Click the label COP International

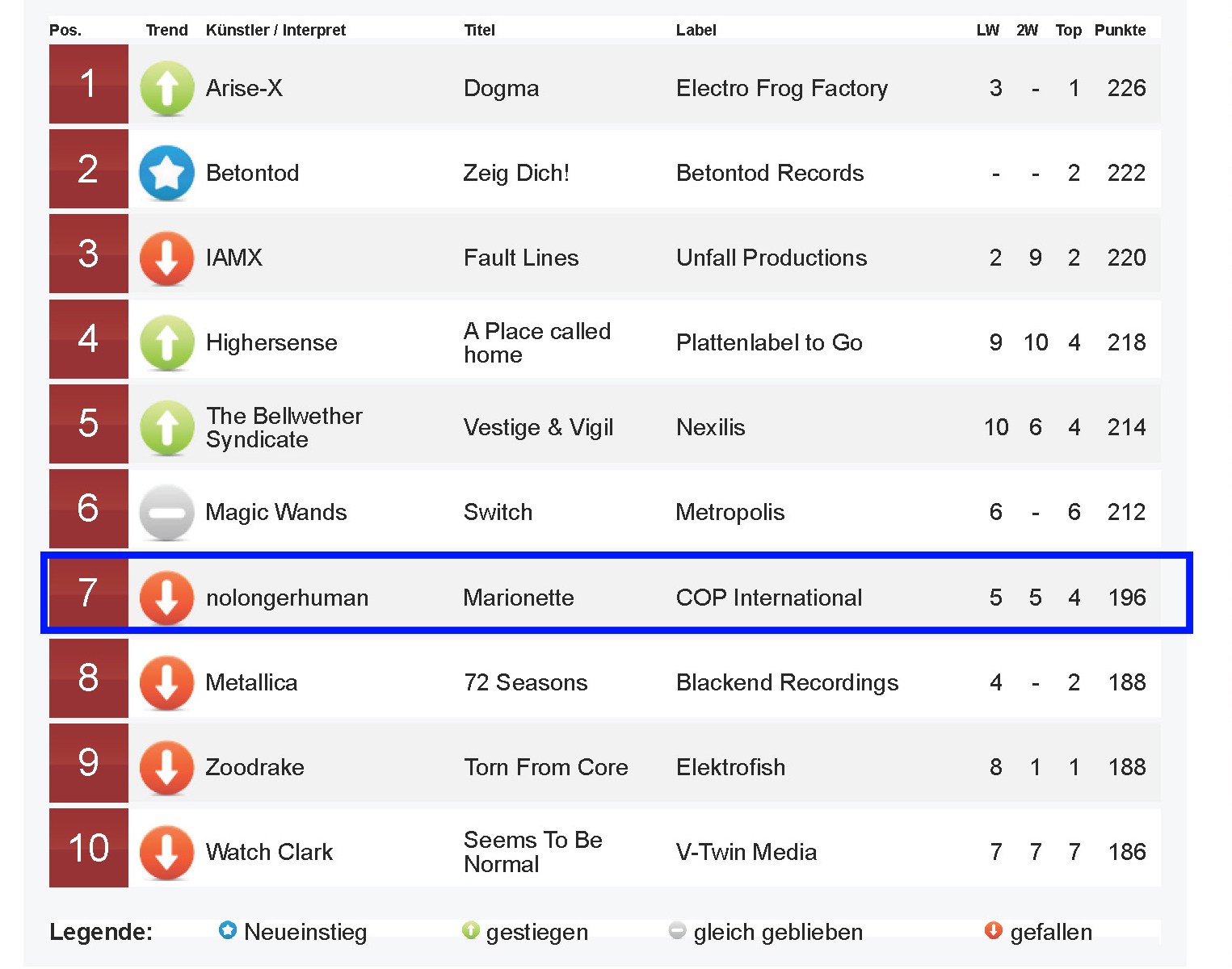[768, 598]
